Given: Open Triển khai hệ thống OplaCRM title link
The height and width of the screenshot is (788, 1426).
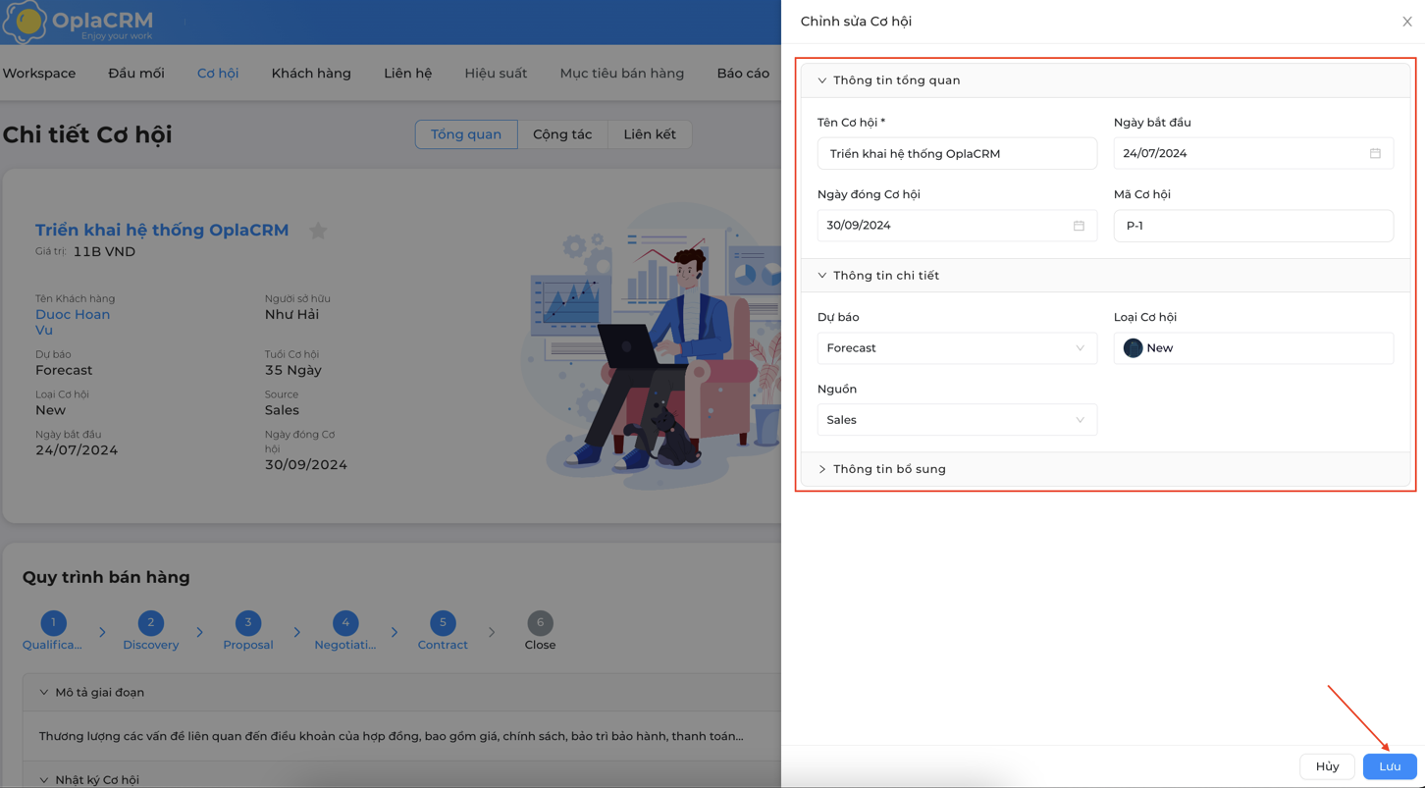Looking at the screenshot, I should [162, 230].
